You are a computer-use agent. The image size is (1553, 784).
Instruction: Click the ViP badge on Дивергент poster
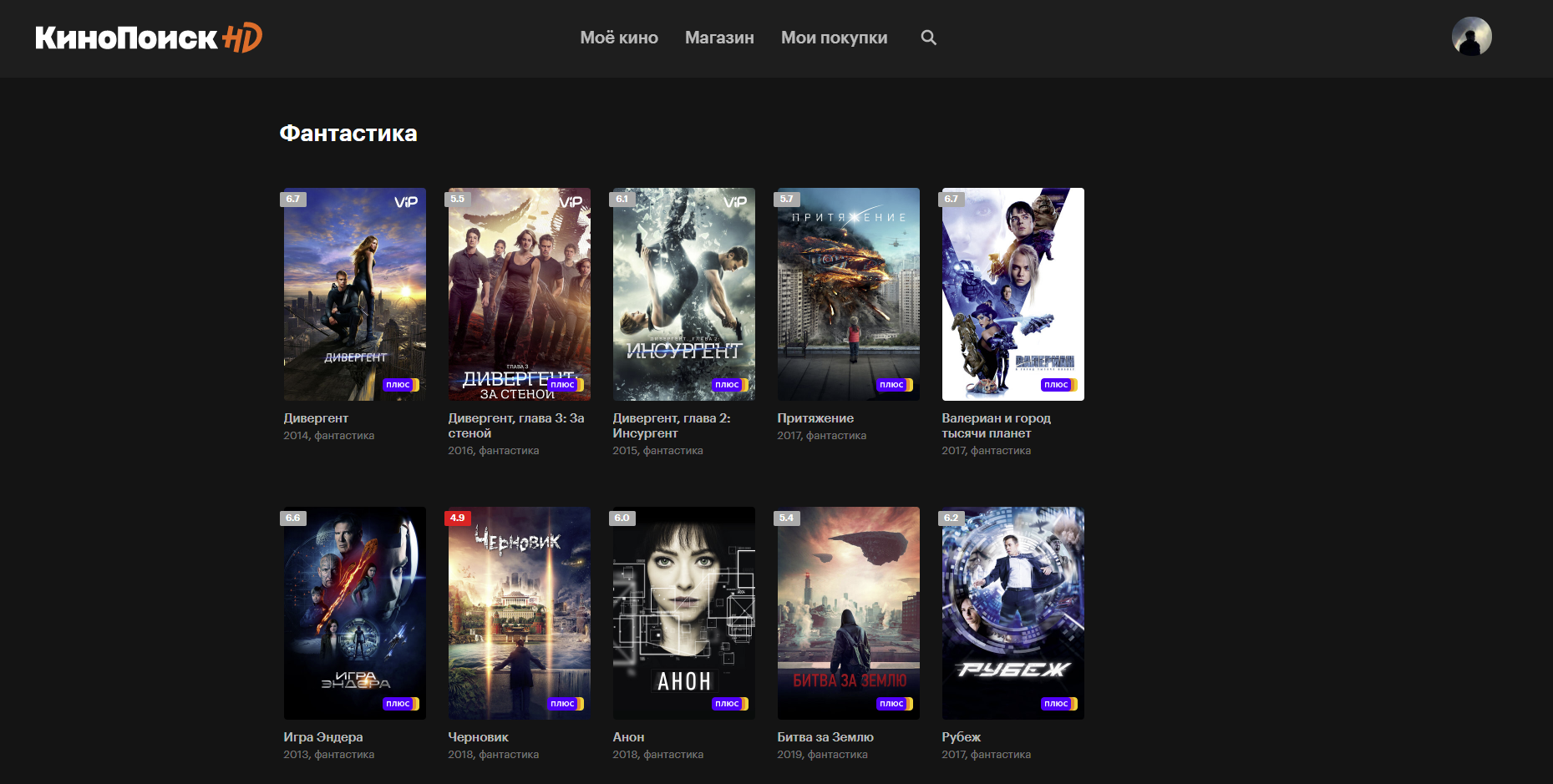pyautogui.click(x=406, y=202)
